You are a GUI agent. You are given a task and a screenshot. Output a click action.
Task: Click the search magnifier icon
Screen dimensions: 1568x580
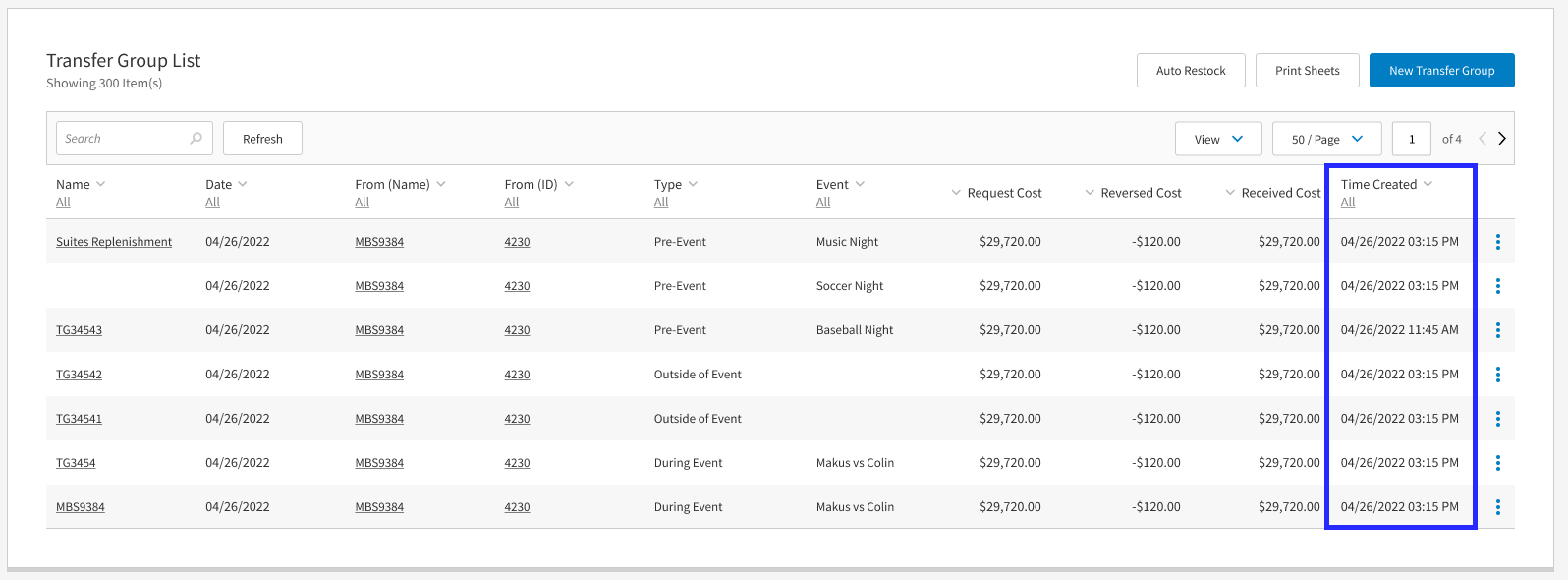click(x=196, y=139)
